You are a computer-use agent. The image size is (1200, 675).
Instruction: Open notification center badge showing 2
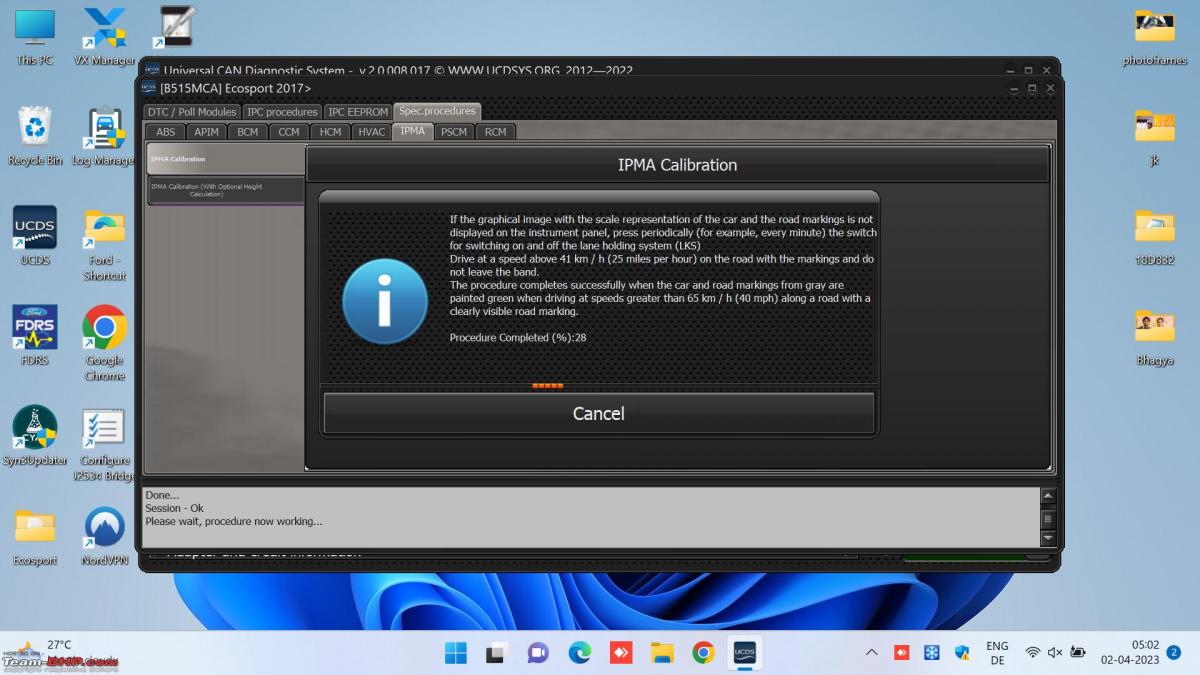[1174, 653]
